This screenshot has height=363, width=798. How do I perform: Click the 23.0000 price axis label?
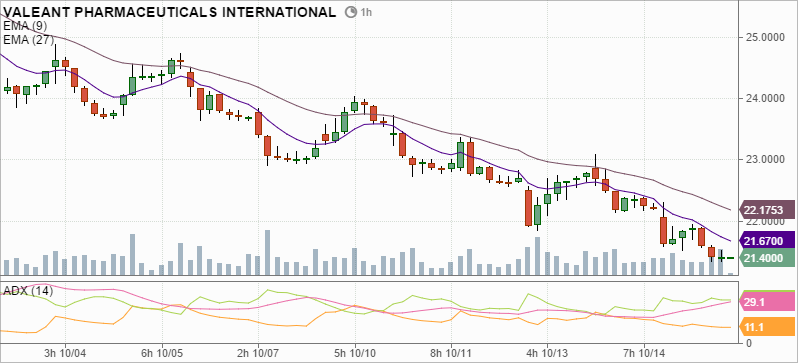[x=764, y=160]
